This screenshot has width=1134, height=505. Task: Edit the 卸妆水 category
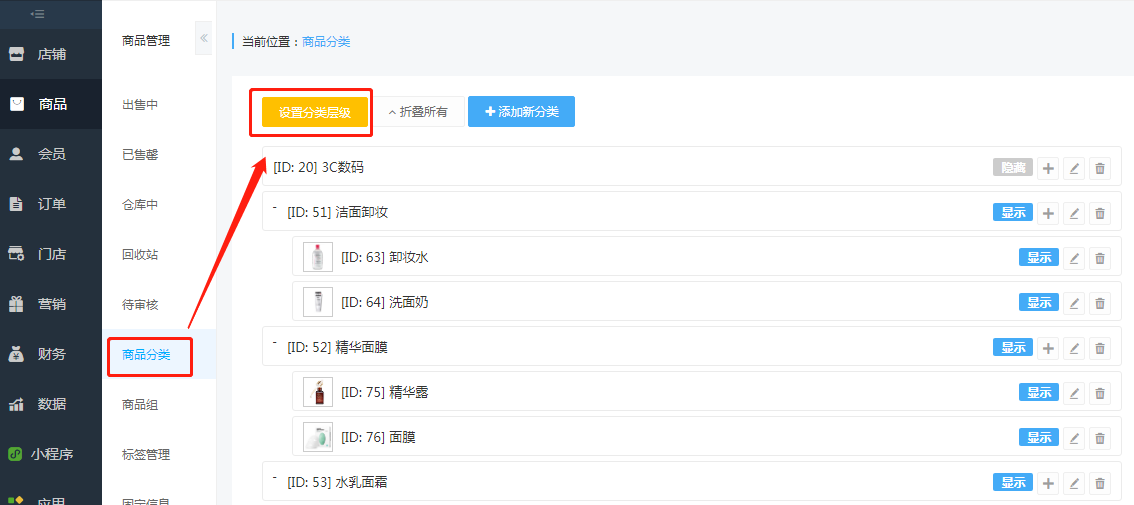point(1074,258)
